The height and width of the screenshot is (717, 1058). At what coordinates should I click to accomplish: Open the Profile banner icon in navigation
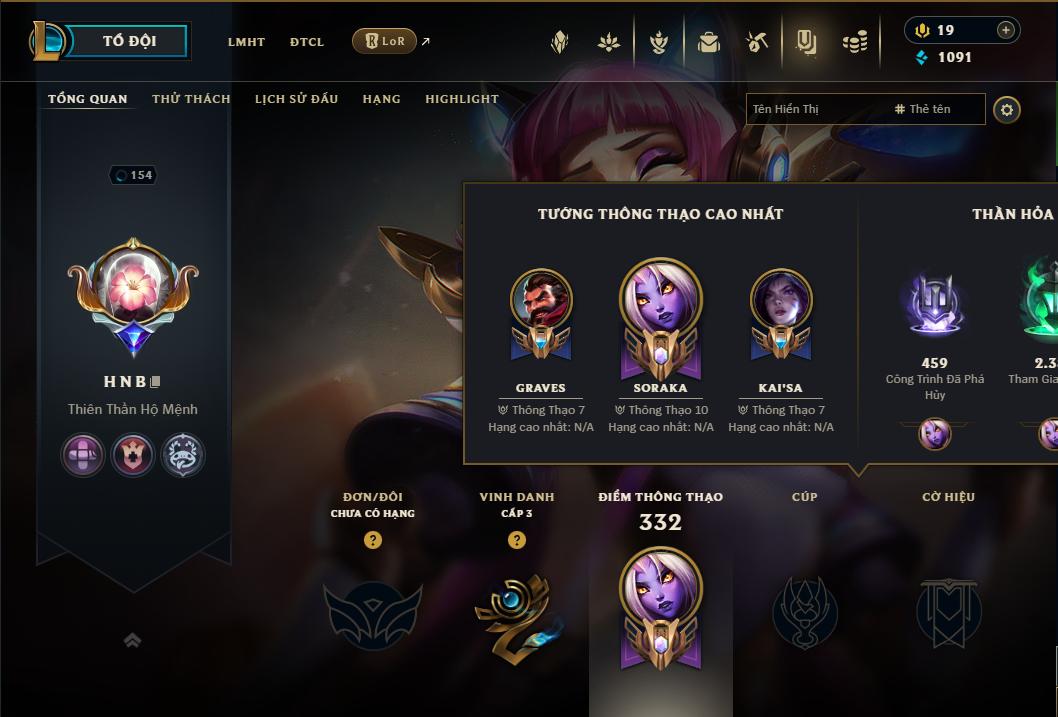(x=806, y=42)
